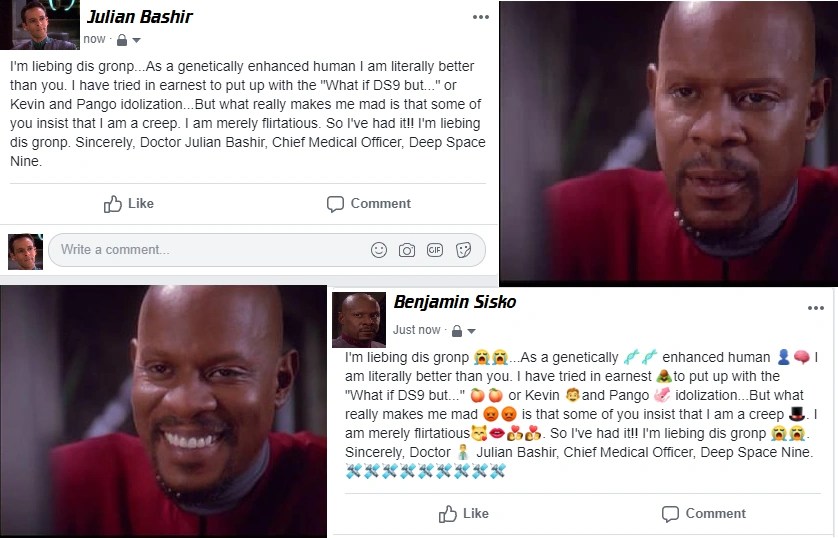The height and width of the screenshot is (538, 838).
Task: Click Julian Bashir's profile picture thumbnail
Action: 40,25
